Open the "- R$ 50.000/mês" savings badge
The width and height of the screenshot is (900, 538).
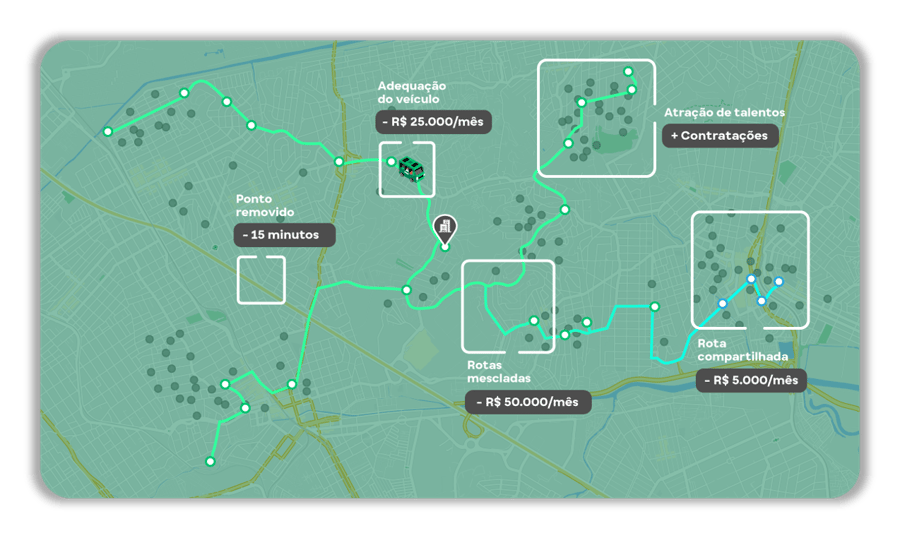pos(528,402)
